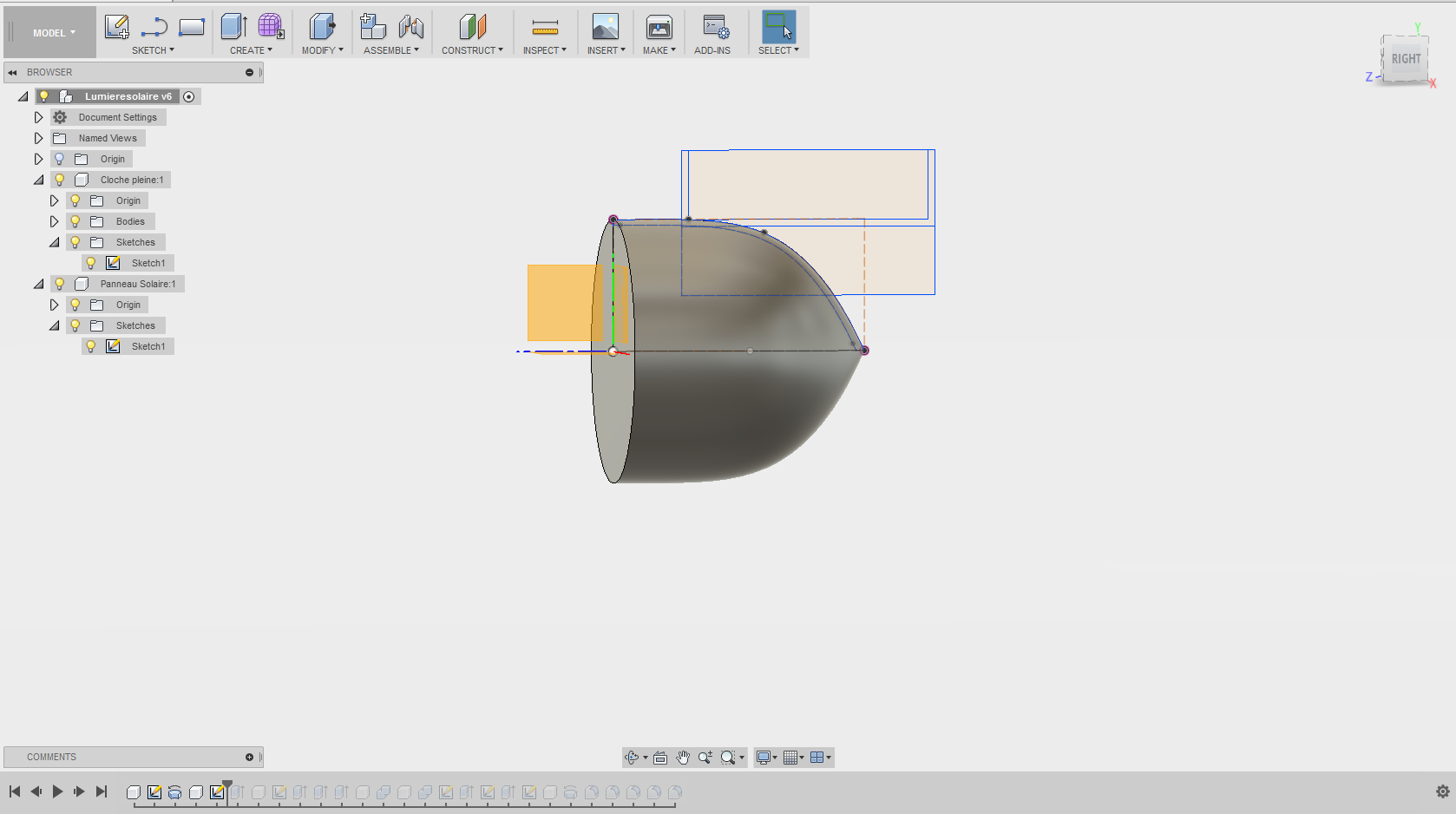Toggle visibility of Sketches under Cloche pleine
The image size is (1456, 814).
click(75, 242)
